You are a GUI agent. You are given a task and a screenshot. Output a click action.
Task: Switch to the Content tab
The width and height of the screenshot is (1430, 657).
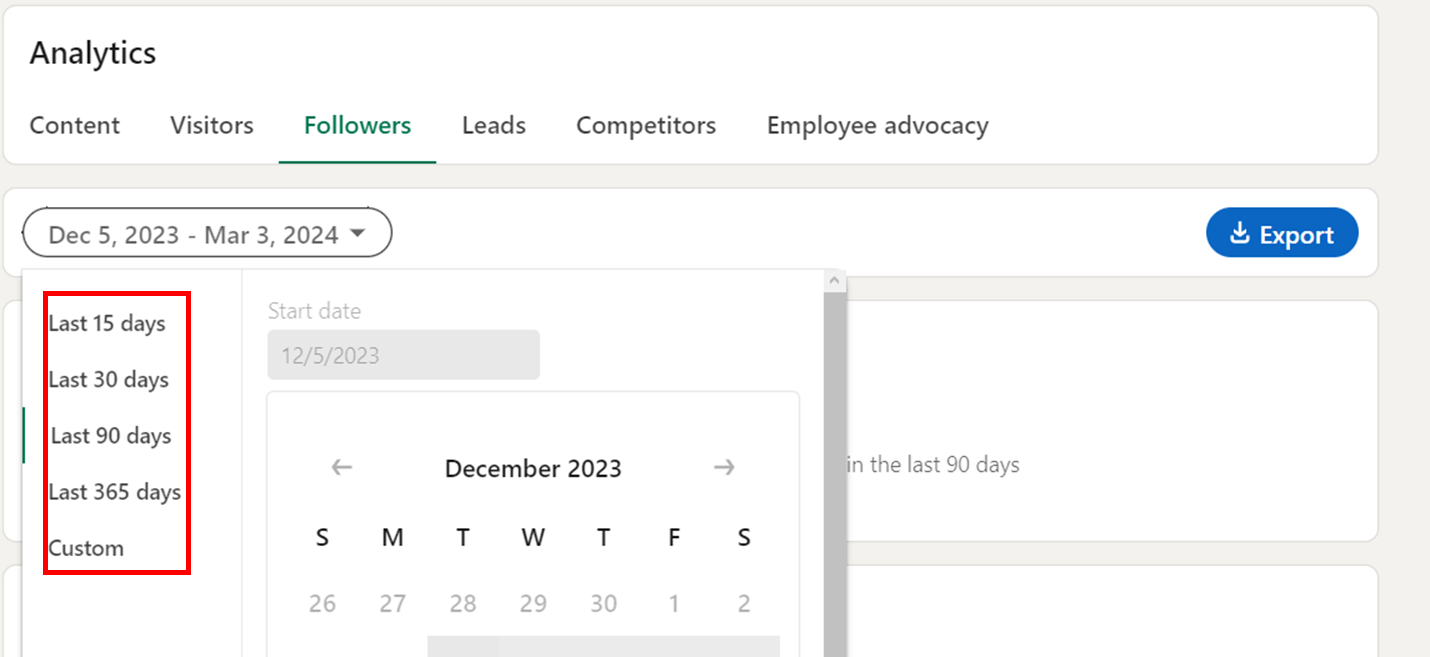(74, 125)
